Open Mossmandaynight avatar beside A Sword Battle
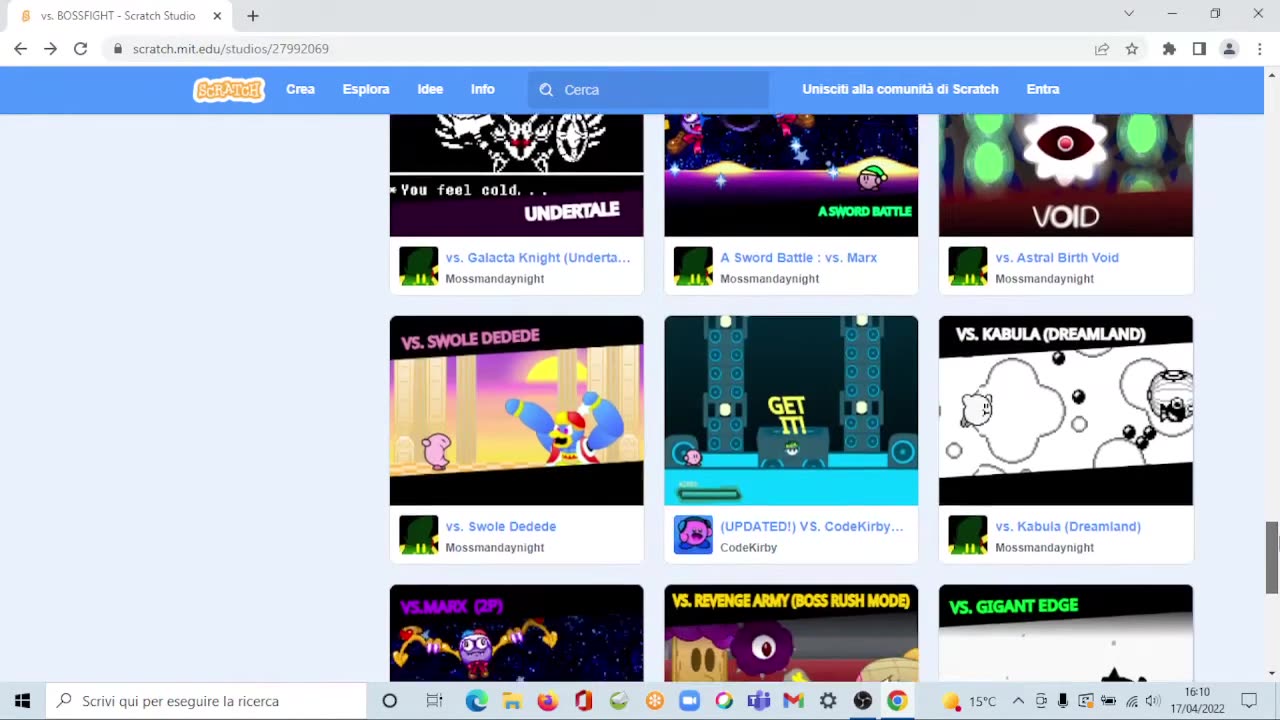Viewport: 1280px width, 720px height. [x=693, y=267]
